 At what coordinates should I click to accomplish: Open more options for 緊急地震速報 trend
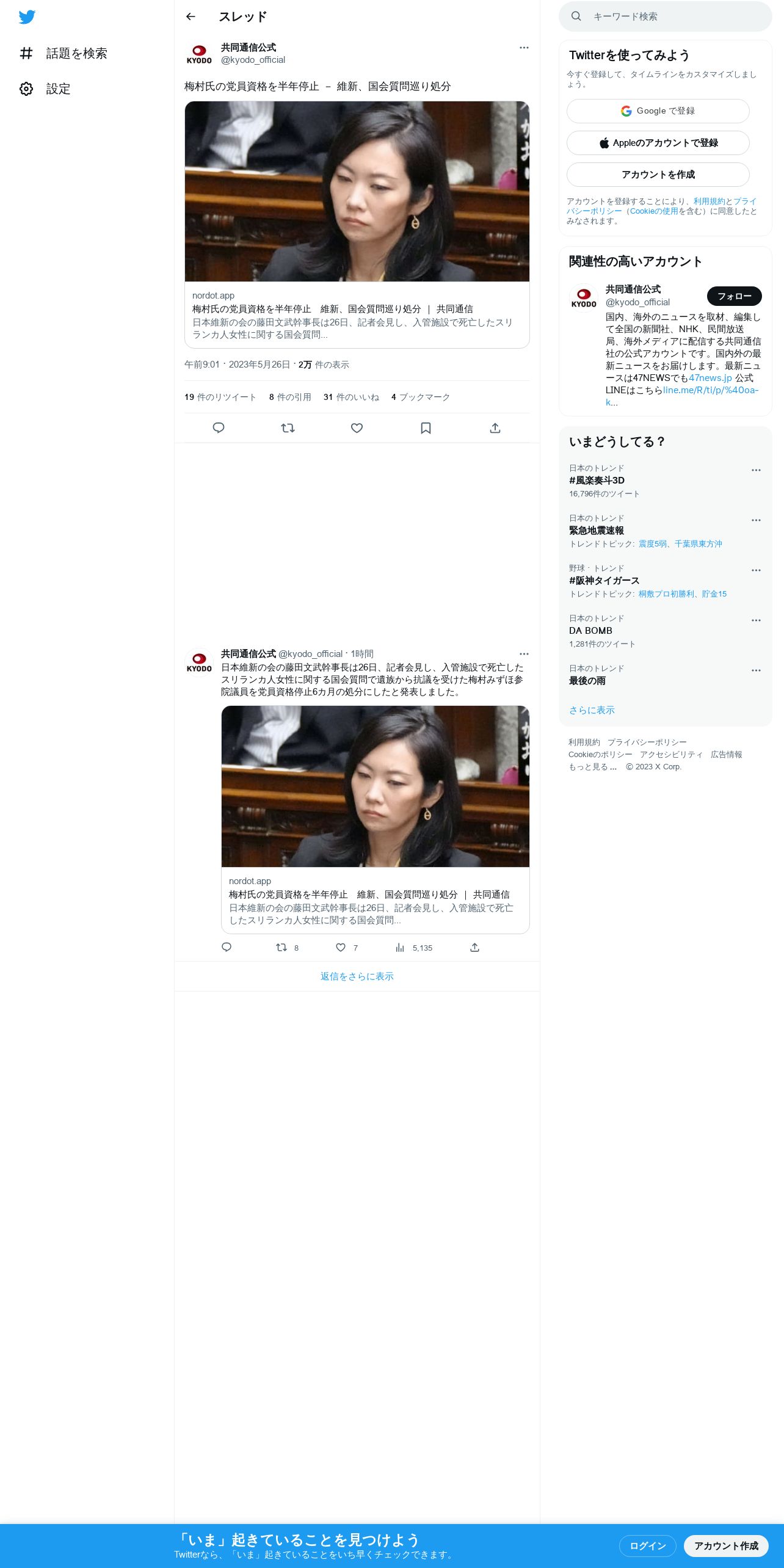tap(756, 520)
